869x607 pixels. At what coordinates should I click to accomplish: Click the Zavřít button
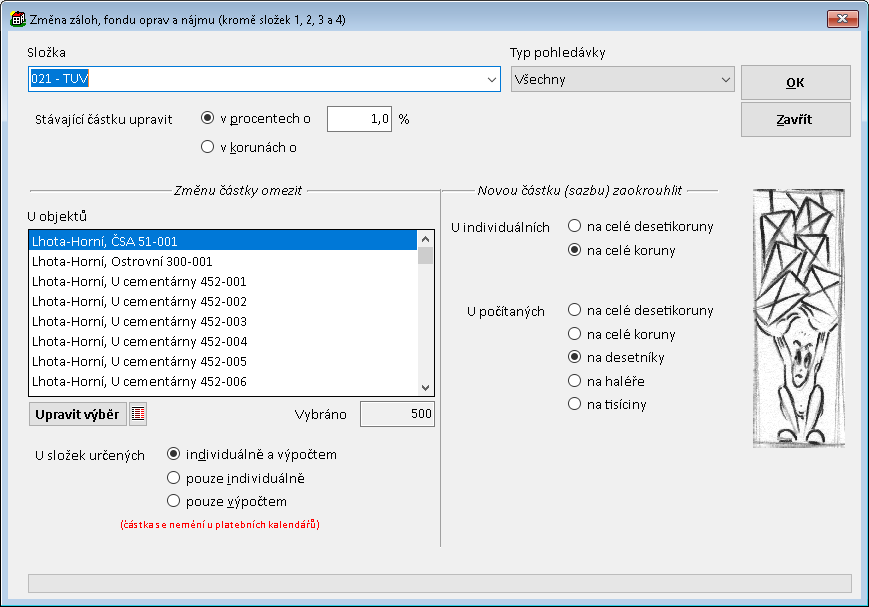(x=795, y=119)
